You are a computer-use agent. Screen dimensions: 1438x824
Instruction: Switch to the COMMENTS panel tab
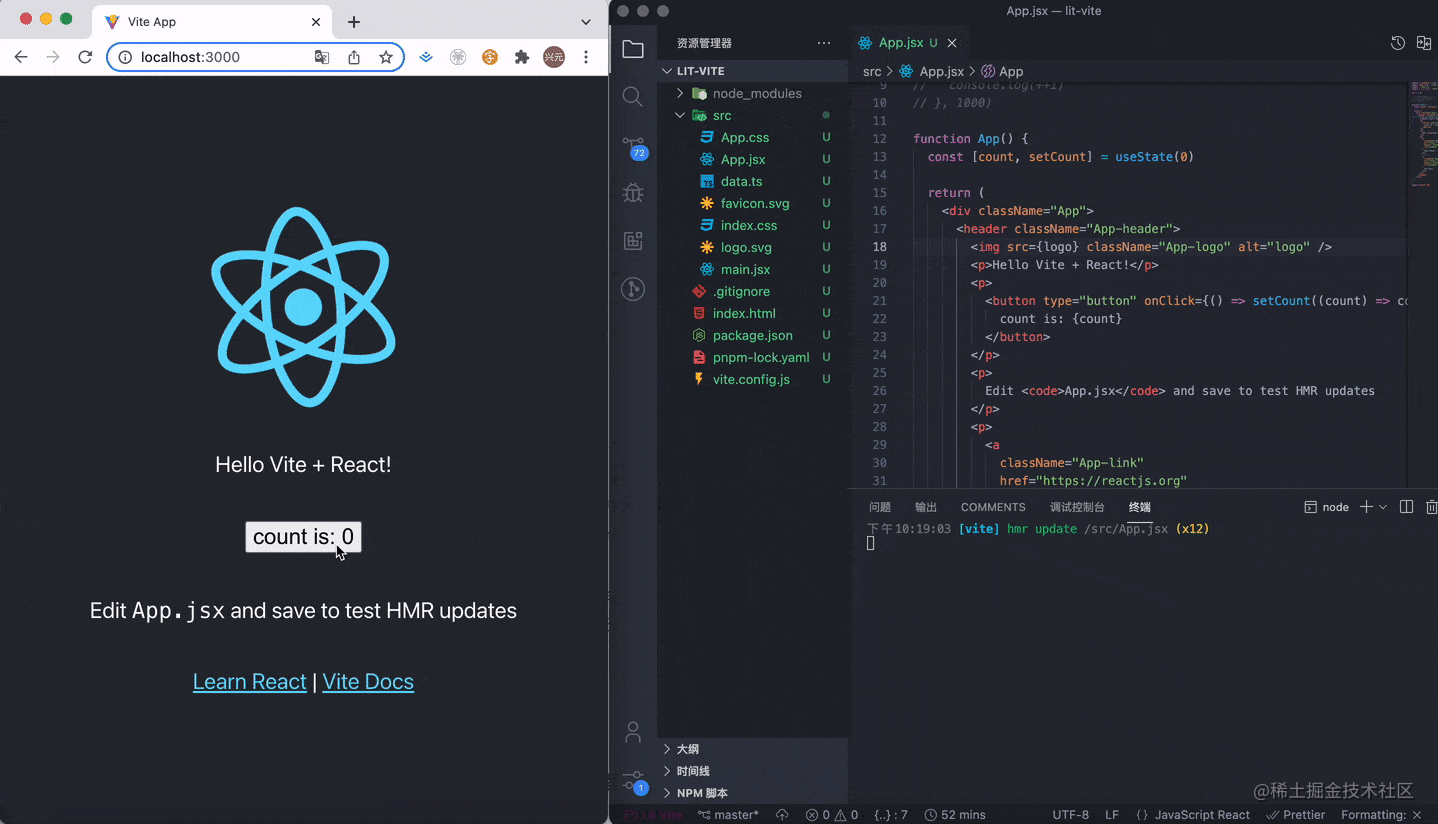coord(992,507)
